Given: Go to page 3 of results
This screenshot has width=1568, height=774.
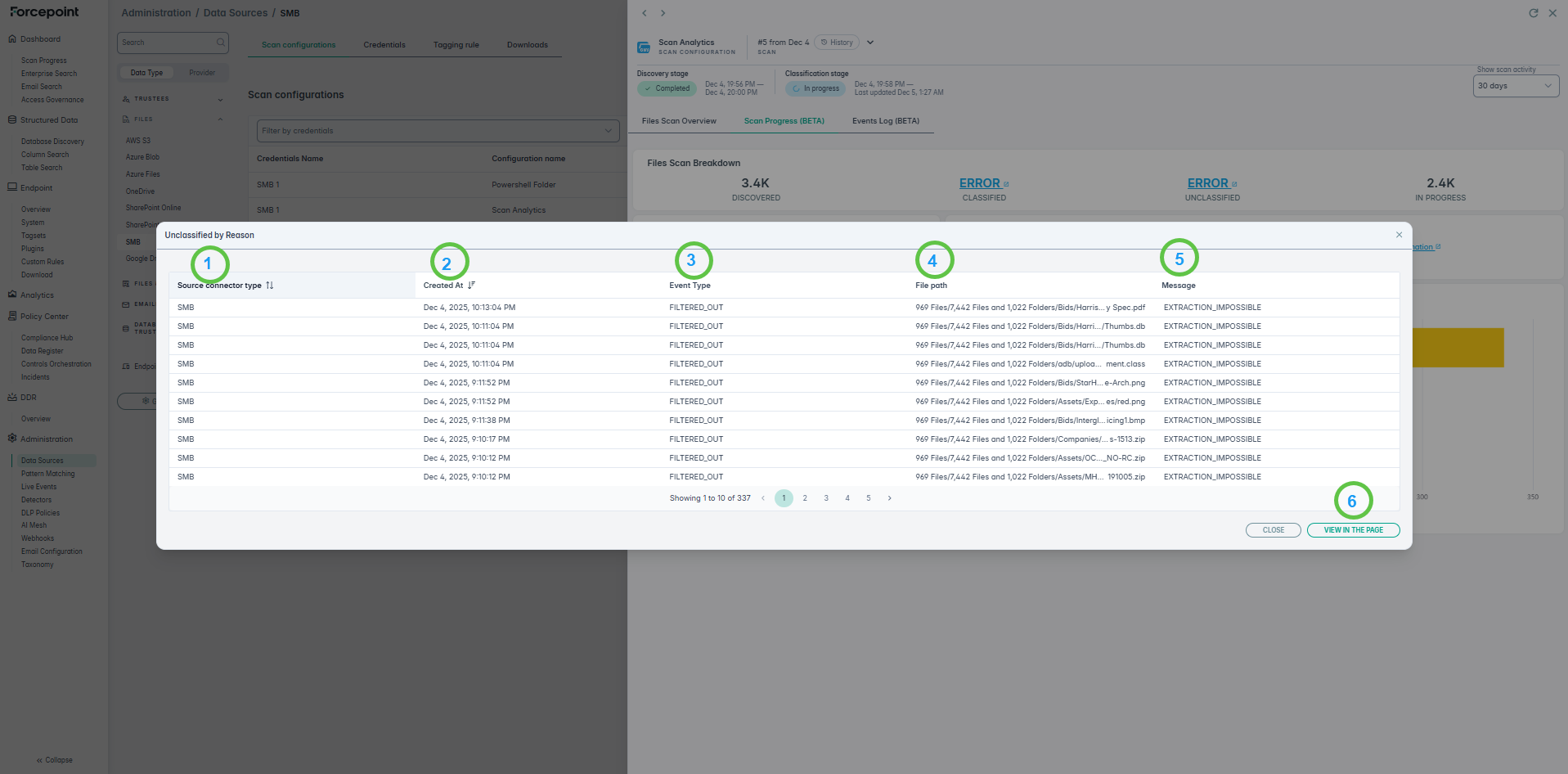Looking at the screenshot, I should (826, 498).
